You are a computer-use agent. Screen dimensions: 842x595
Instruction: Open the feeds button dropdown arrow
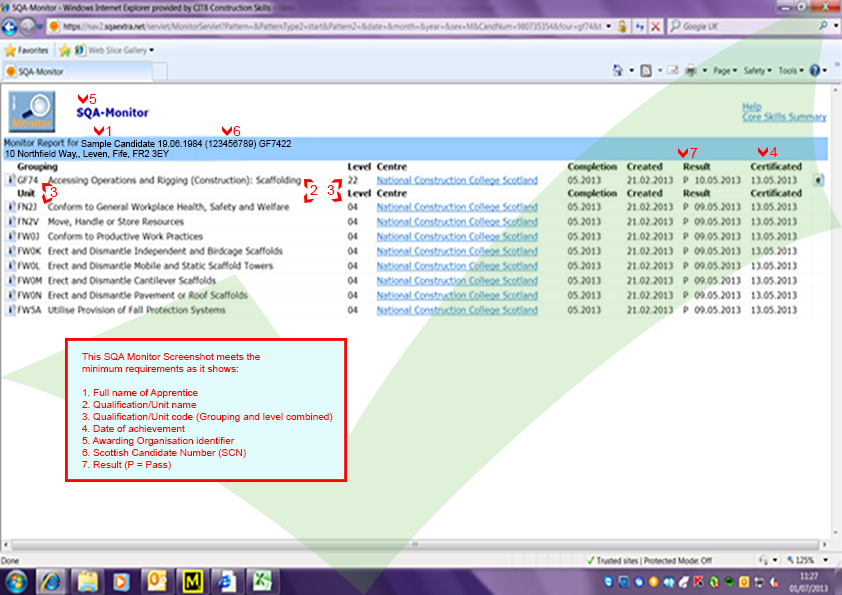(660, 70)
